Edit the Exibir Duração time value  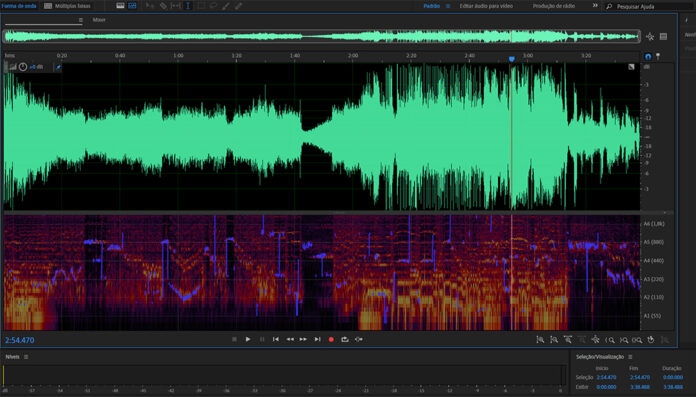pos(673,387)
